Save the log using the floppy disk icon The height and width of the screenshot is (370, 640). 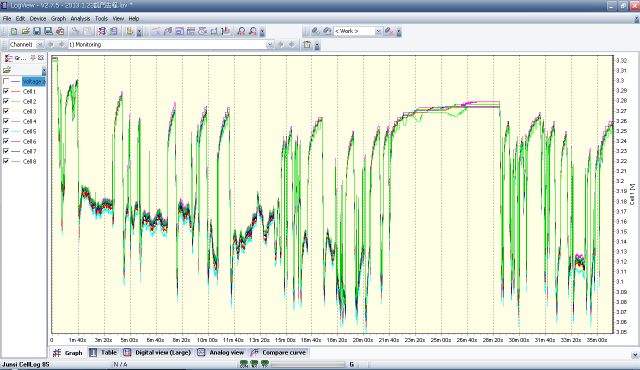(x=37, y=31)
